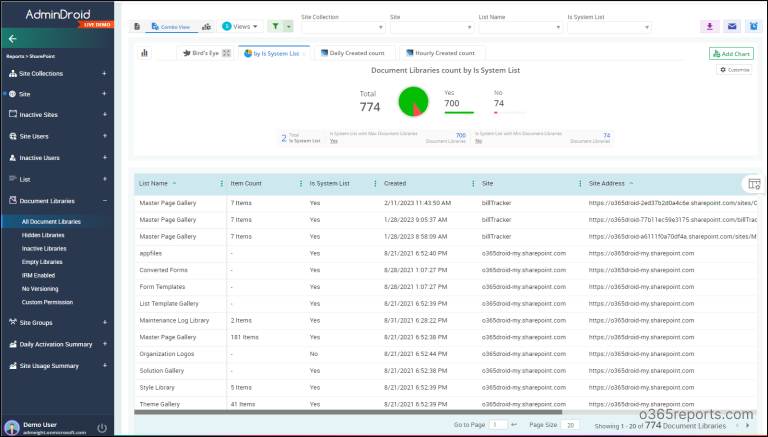Click the Customize button

click(734, 70)
